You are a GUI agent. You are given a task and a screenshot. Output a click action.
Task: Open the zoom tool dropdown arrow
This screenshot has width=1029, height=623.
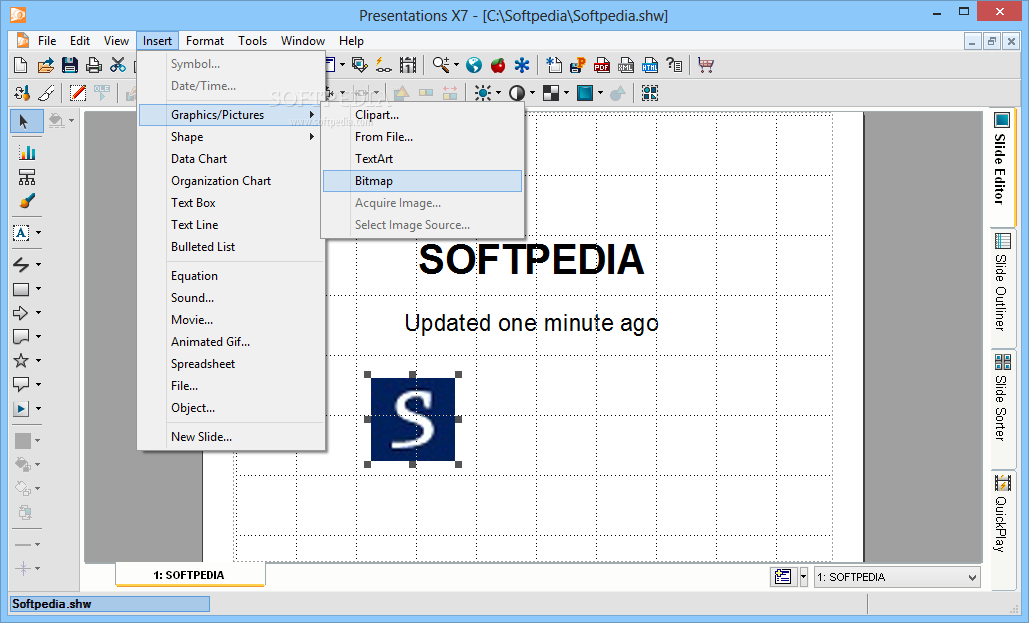pos(456,65)
